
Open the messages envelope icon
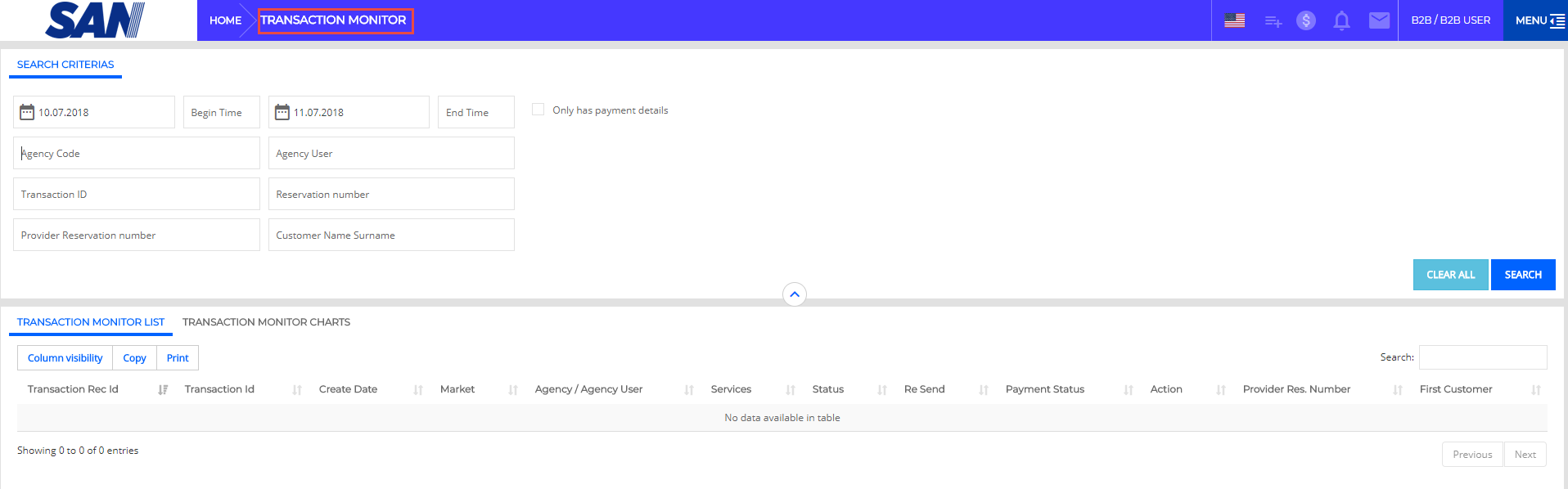click(1379, 20)
